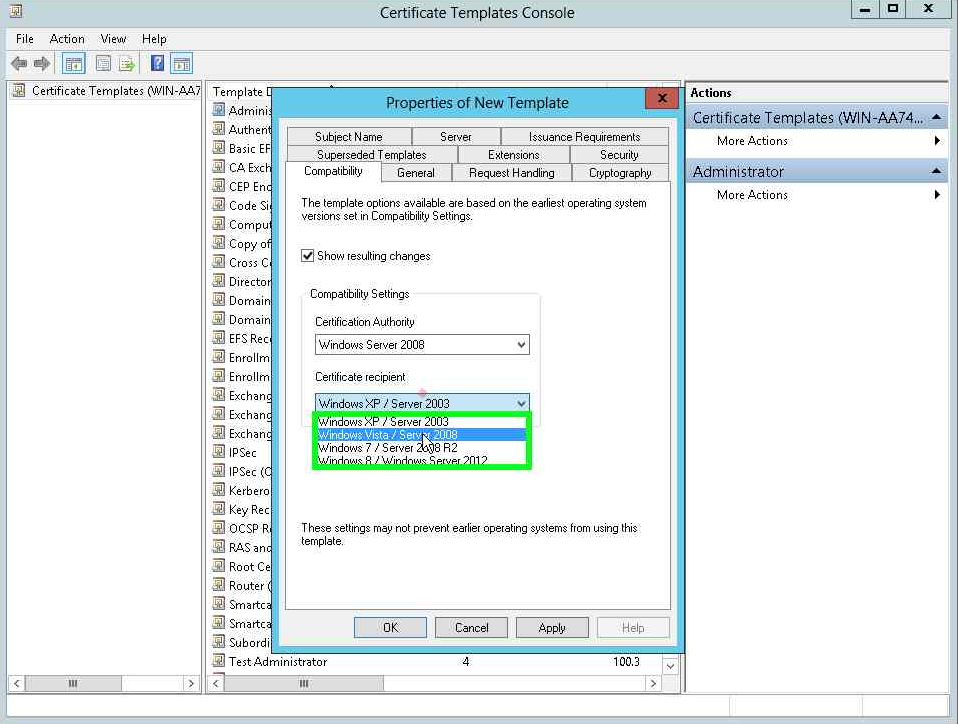Viewport: 958px width, 724px height.
Task: Switch to the Subject Name tab
Action: (349, 136)
